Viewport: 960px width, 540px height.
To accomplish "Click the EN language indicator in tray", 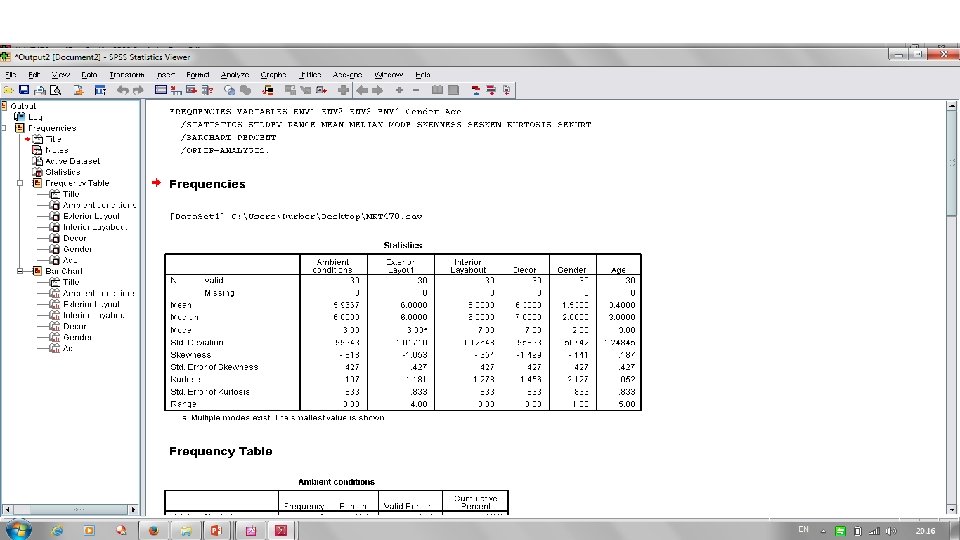I will 803,530.
